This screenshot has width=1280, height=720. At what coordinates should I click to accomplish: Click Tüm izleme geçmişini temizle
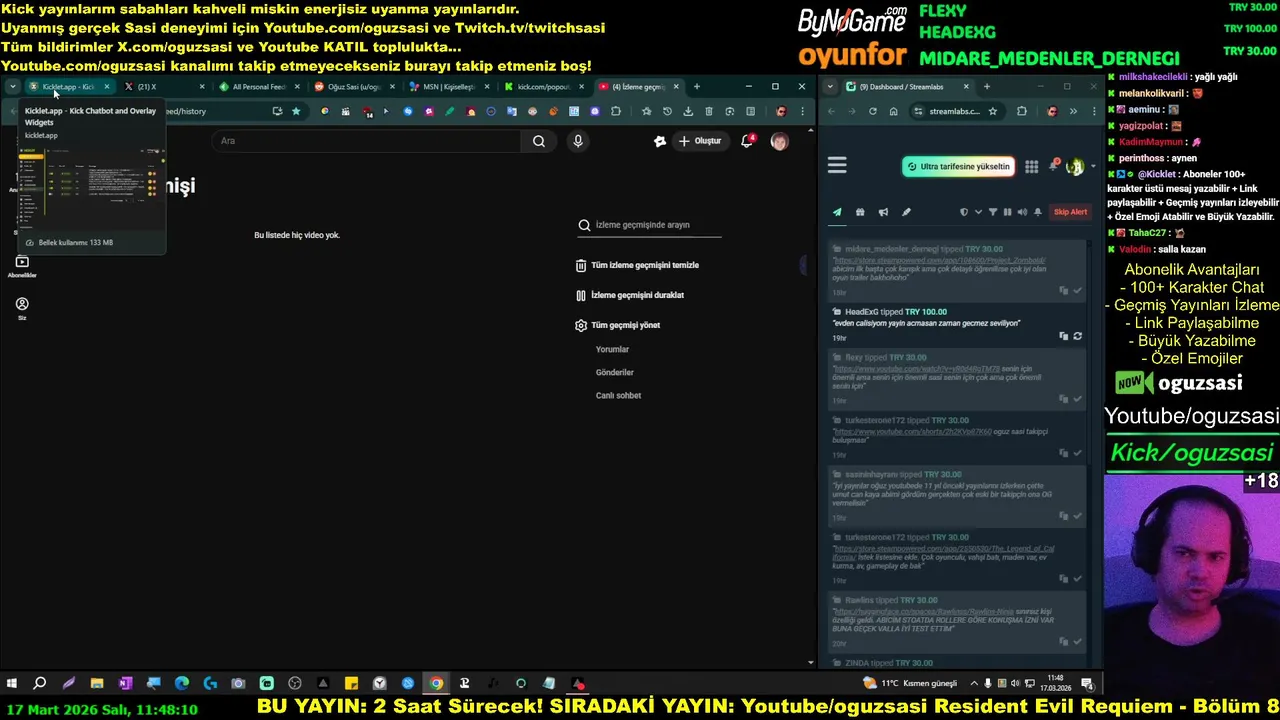(637, 265)
